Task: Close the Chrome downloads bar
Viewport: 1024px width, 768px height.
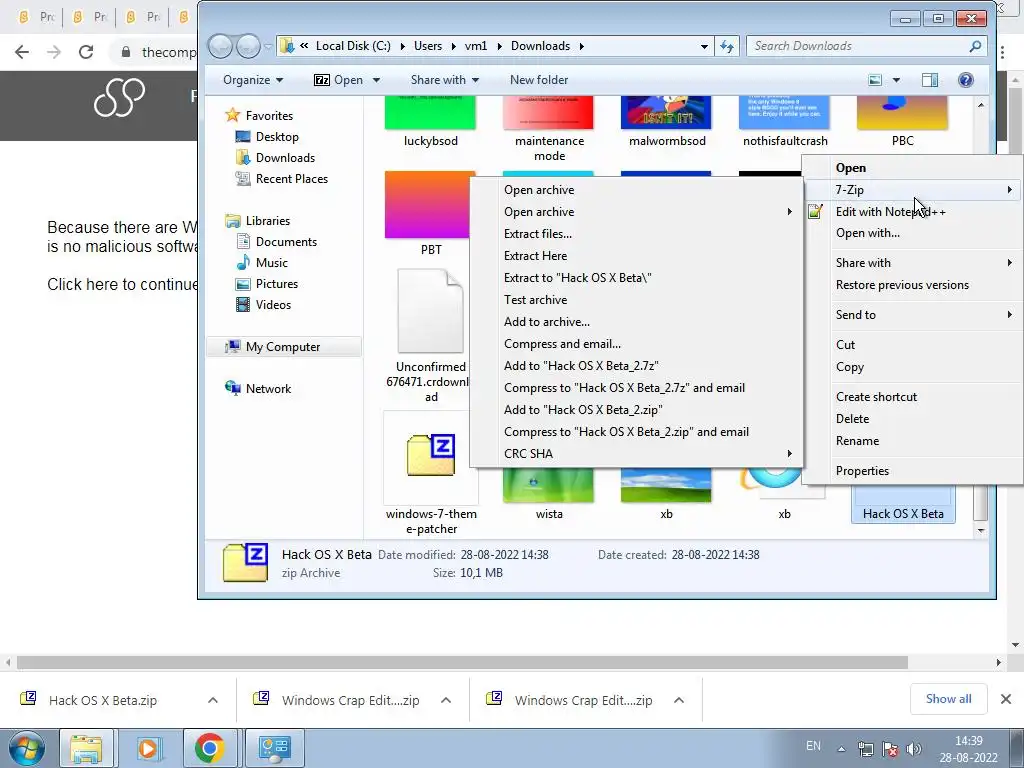Action: tap(1006, 699)
